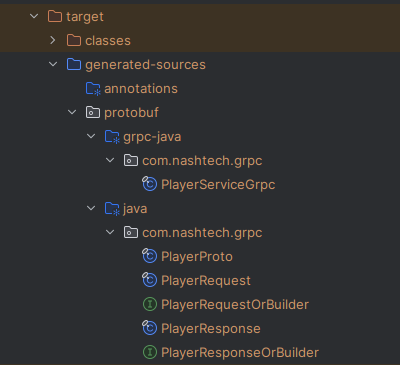The height and width of the screenshot is (365, 400).
Task: Expand the classes folder chevron
Action: pyautogui.click(x=53, y=40)
